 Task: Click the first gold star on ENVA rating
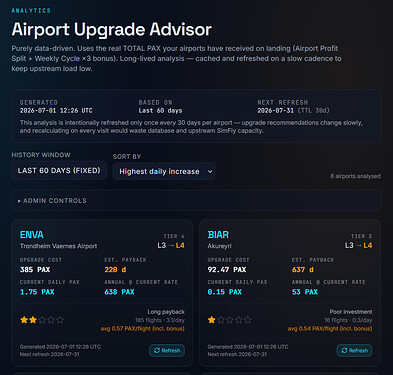[x=24, y=320]
